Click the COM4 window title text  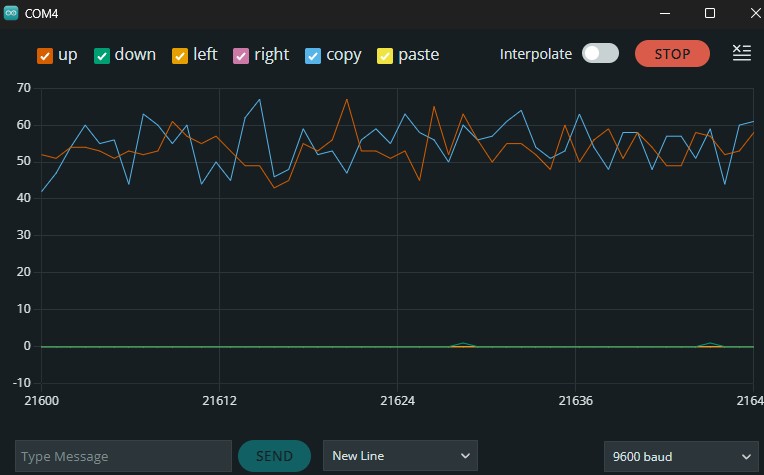click(x=41, y=14)
